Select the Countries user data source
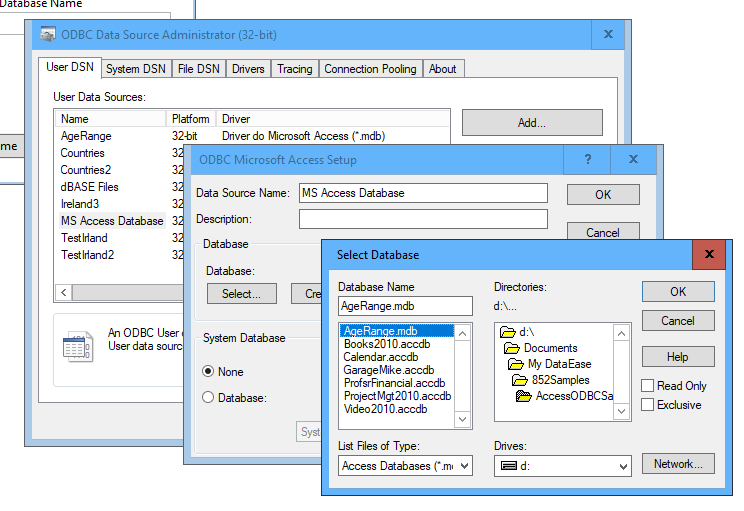744x511 pixels. 82,153
